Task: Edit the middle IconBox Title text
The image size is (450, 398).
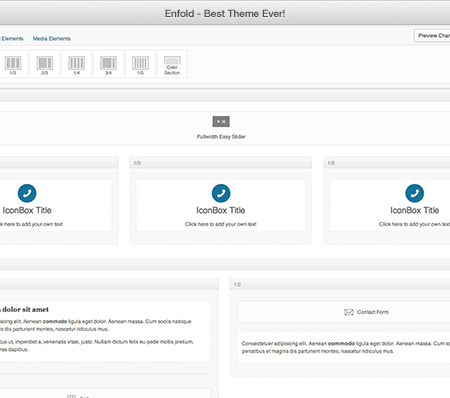Action: point(221,210)
